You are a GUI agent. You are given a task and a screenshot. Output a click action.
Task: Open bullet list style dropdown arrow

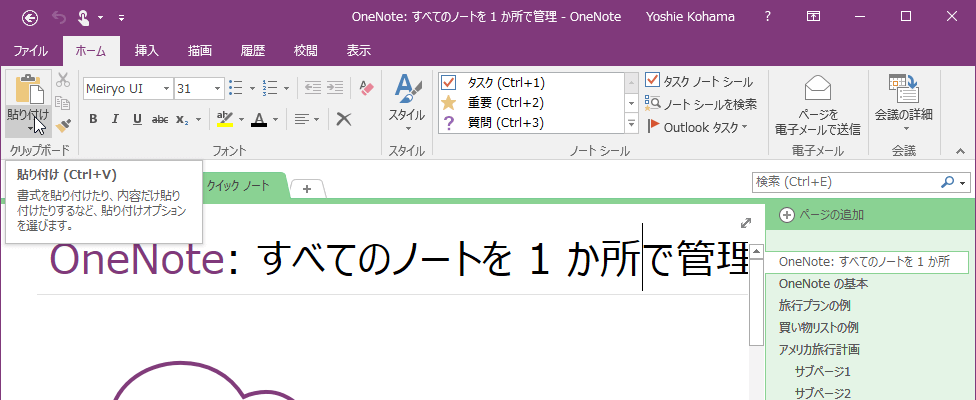click(x=252, y=88)
